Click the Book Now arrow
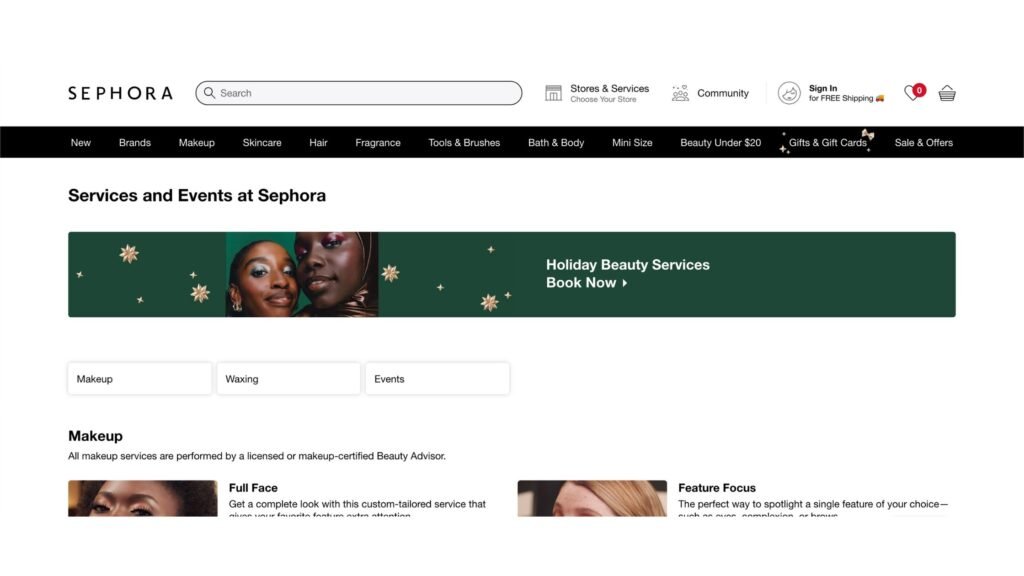The image size is (1024, 576). 625,283
